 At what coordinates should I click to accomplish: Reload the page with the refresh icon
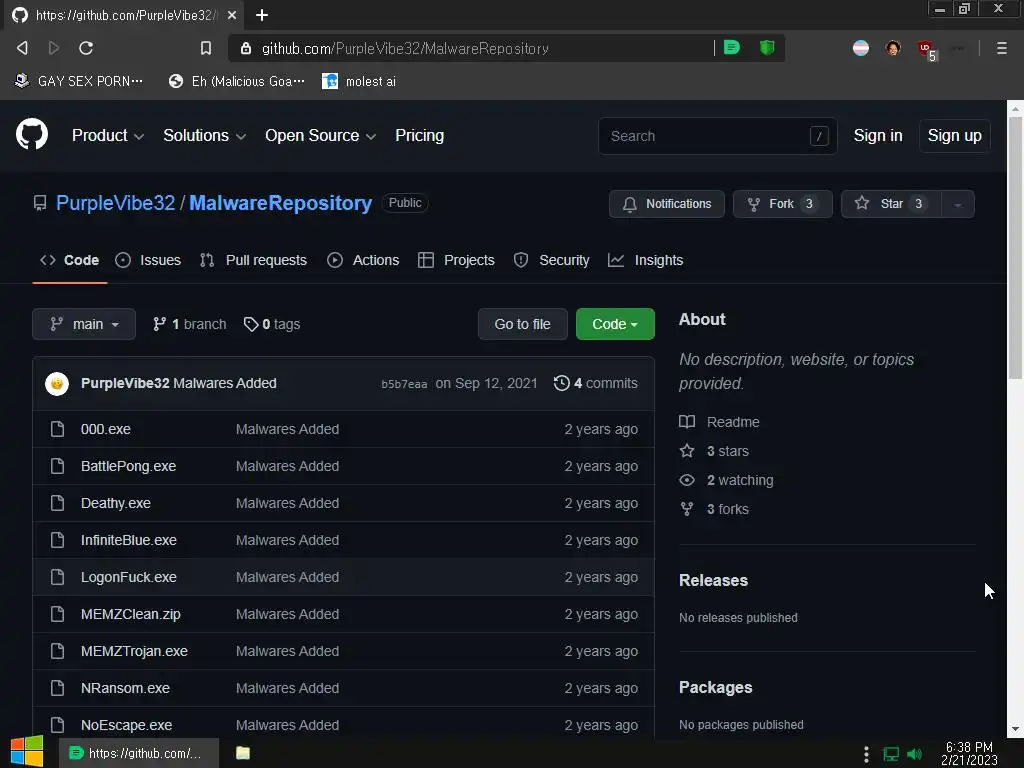click(86, 48)
